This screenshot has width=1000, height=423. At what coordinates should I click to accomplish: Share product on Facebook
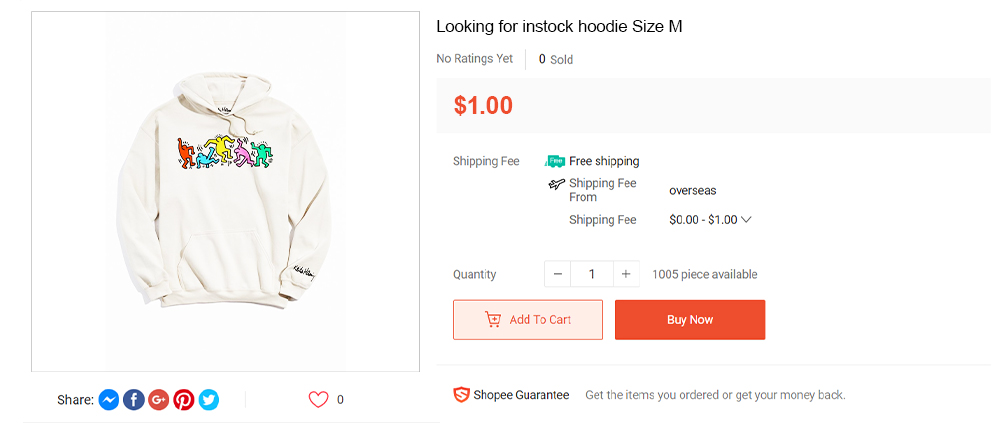tap(134, 400)
